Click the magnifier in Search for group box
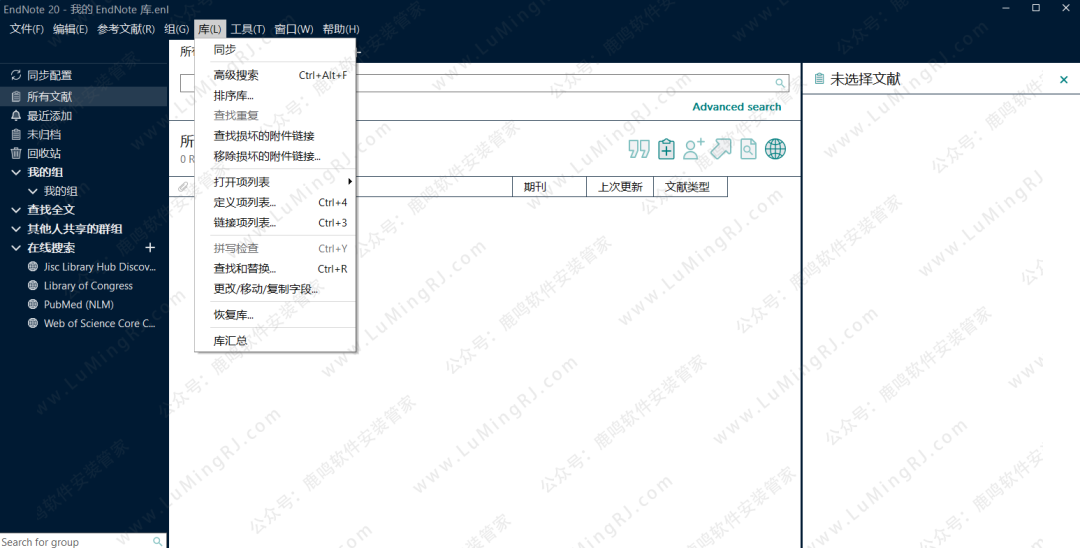 158,542
